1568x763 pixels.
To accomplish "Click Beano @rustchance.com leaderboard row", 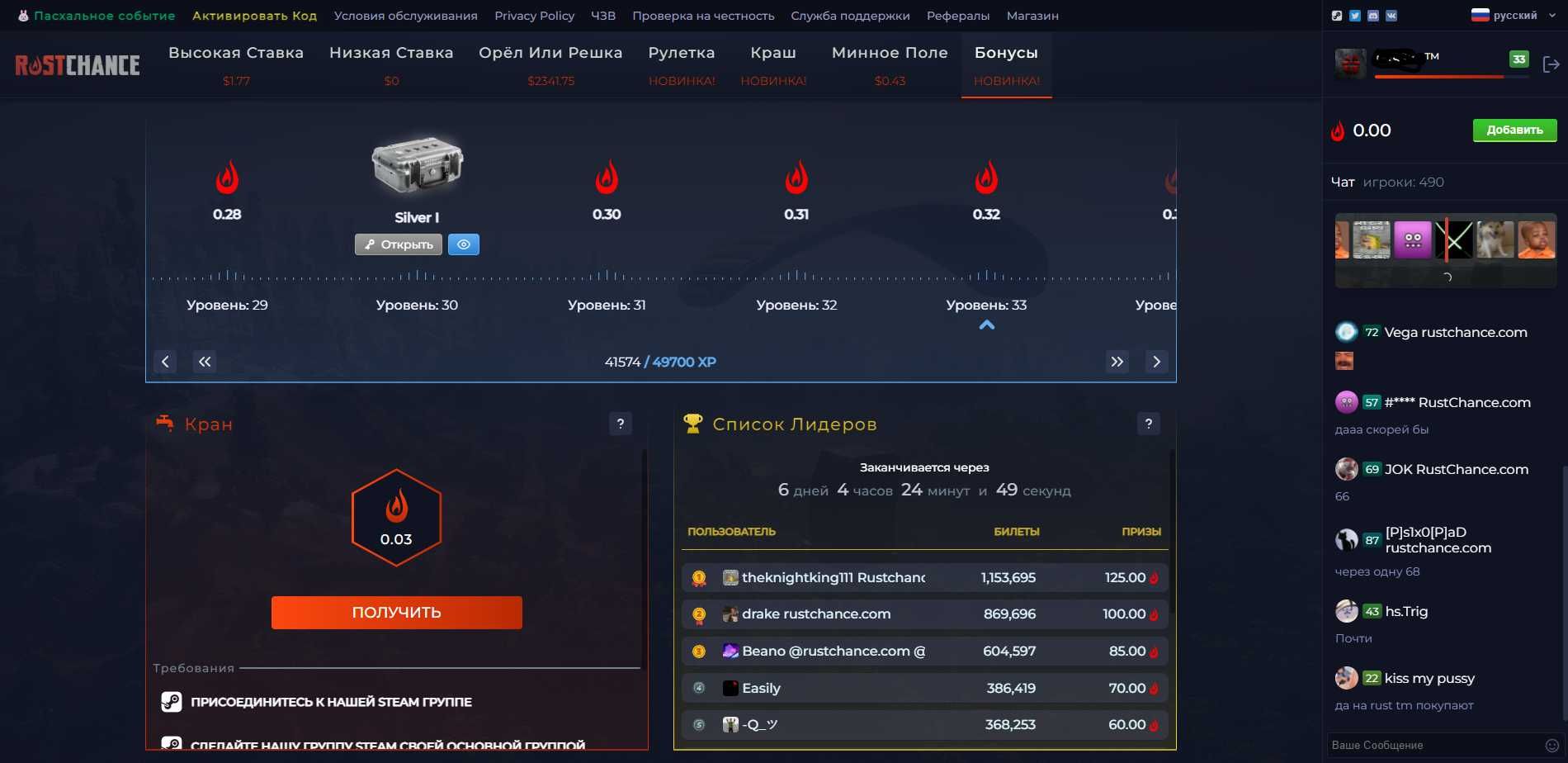I will point(924,652).
